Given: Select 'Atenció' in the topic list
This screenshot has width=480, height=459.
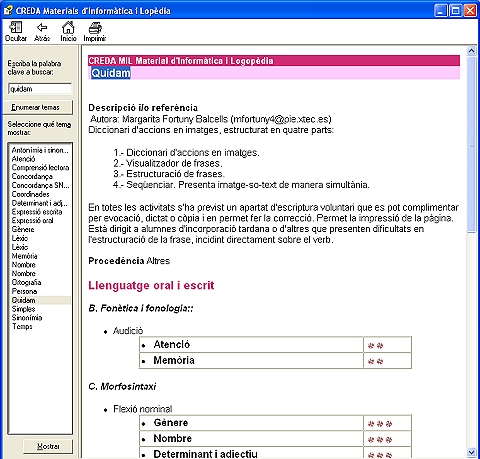Looking at the screenshot, I should (23, 159).
